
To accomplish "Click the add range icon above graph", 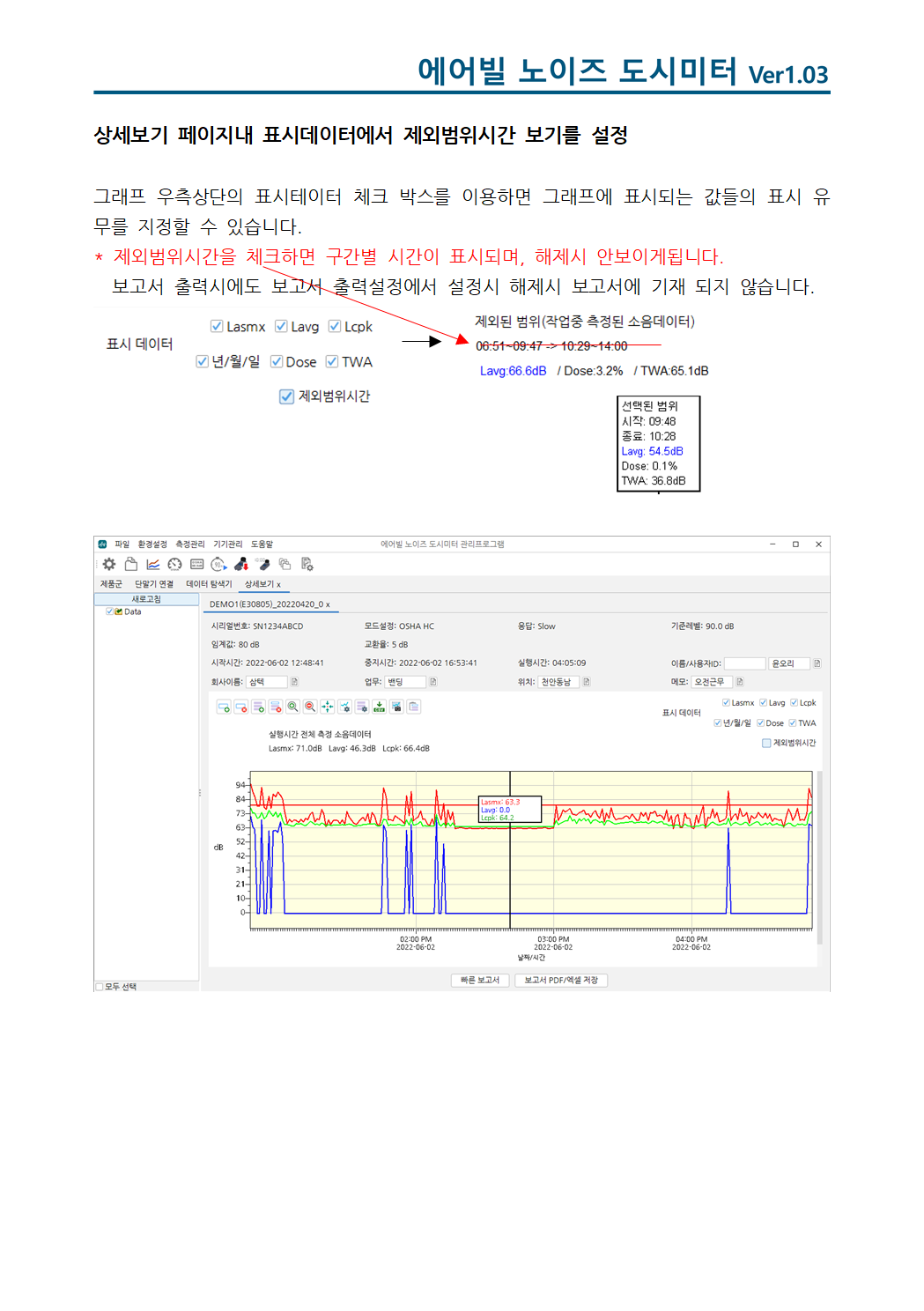I will click(x=224, y=707).
